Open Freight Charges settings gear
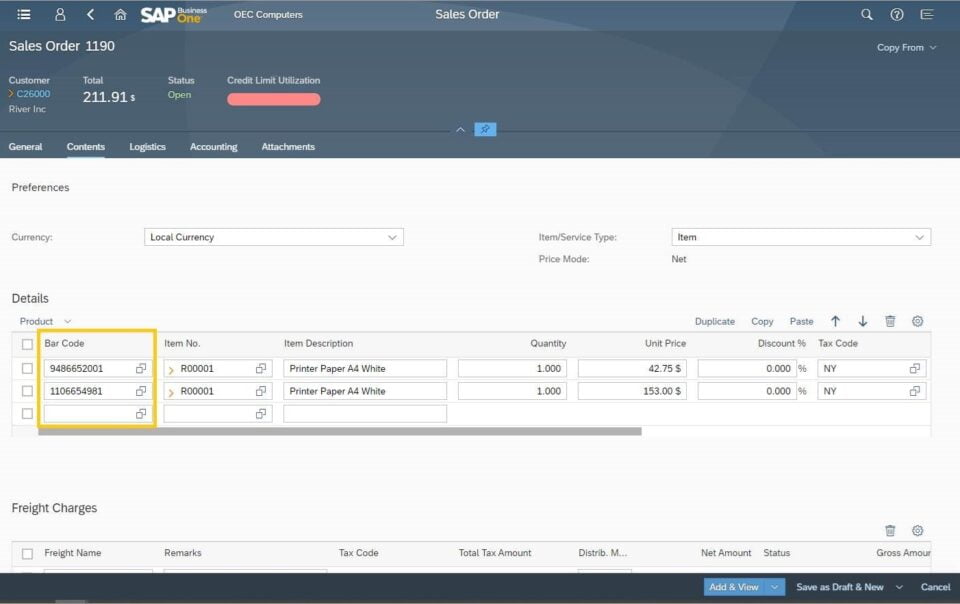The image size is (960, 604). coord(917,531)
